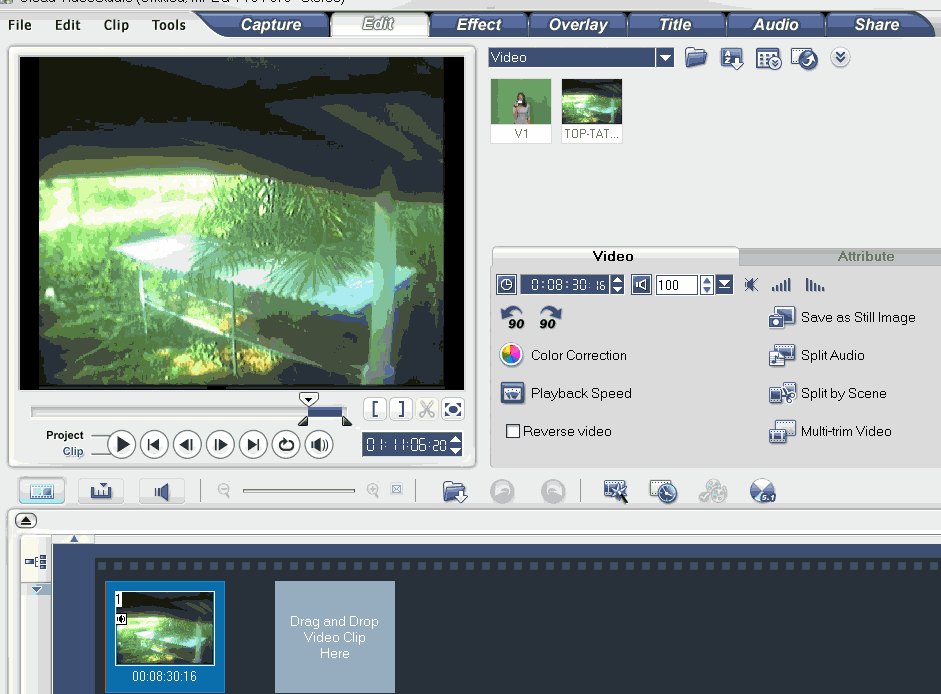The width and height of the screenshot is (941, 694).
Task: Open the File menu
Action: click(x=20, y=25)
